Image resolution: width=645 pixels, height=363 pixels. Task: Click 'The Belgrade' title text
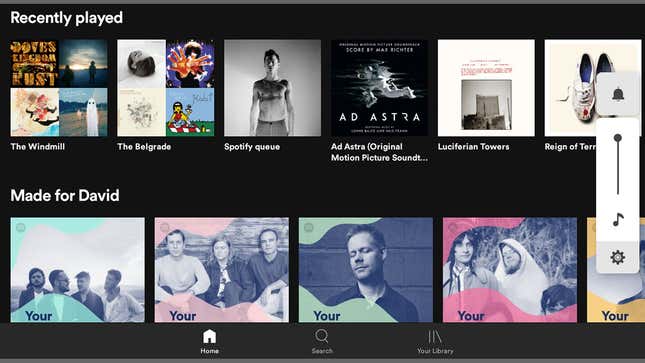[x=144, y=147]
